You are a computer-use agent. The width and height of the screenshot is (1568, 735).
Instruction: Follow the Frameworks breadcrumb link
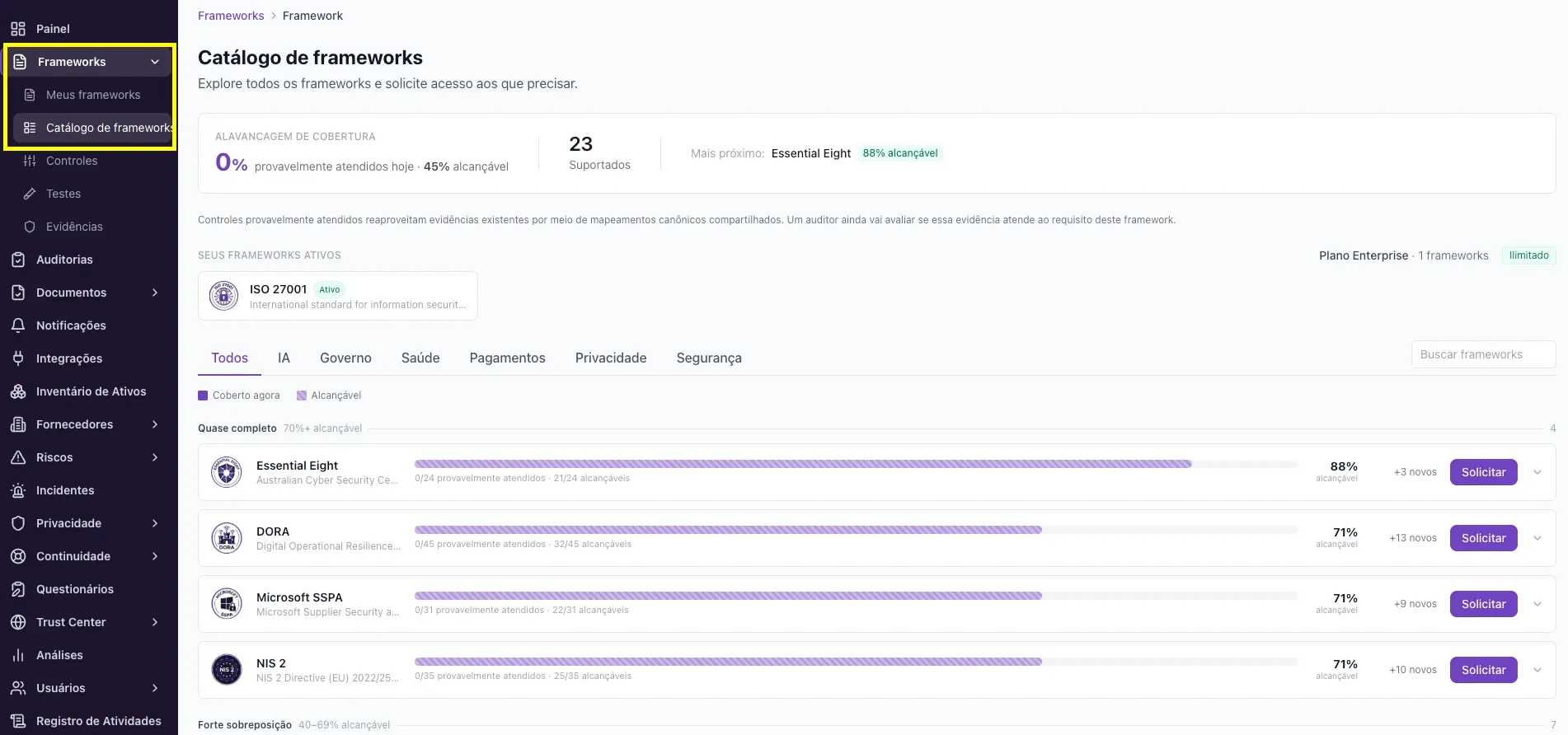(x=231, y=16)
